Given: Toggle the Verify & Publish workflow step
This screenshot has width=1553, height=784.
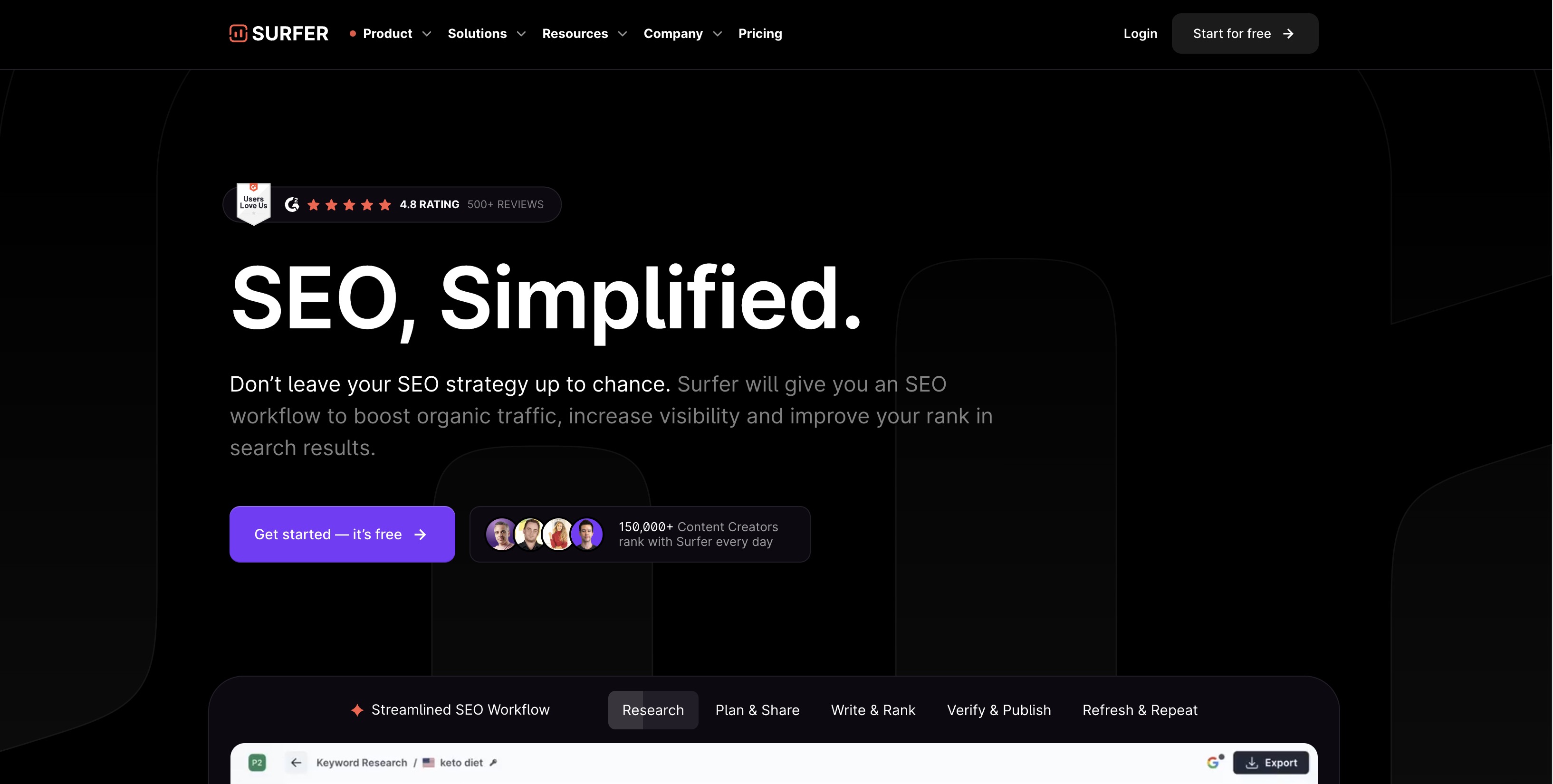Looking at the screenshot, I should 999,709.
